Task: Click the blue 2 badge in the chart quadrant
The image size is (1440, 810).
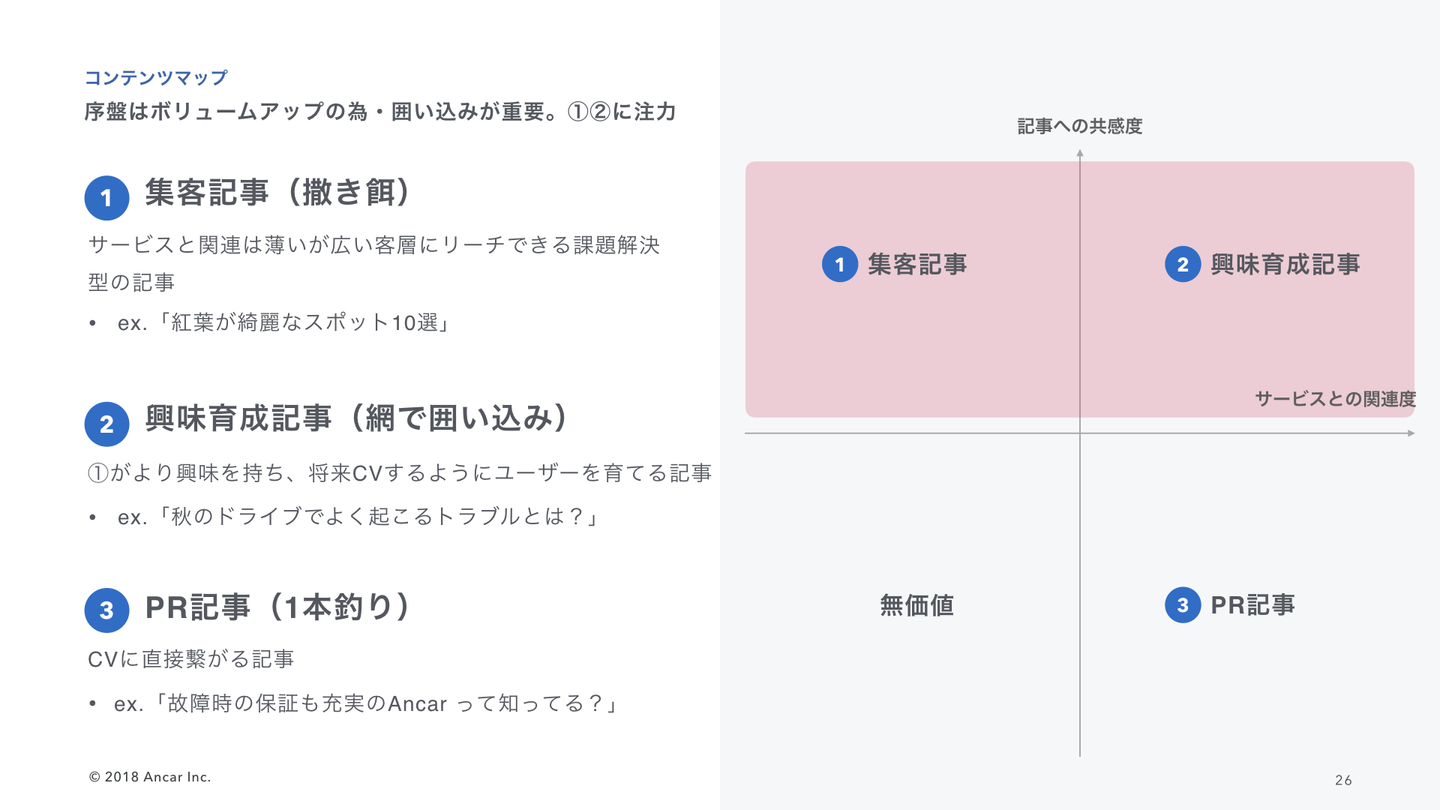Action: [x=1182, y=264]
